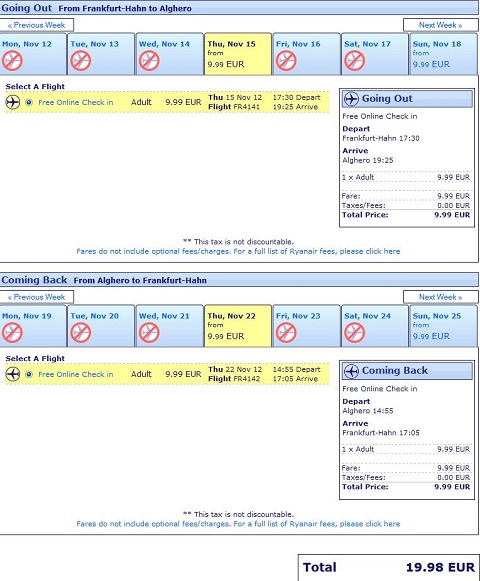Click no-flight icon under Mon, Nov 19

[12, 333]
